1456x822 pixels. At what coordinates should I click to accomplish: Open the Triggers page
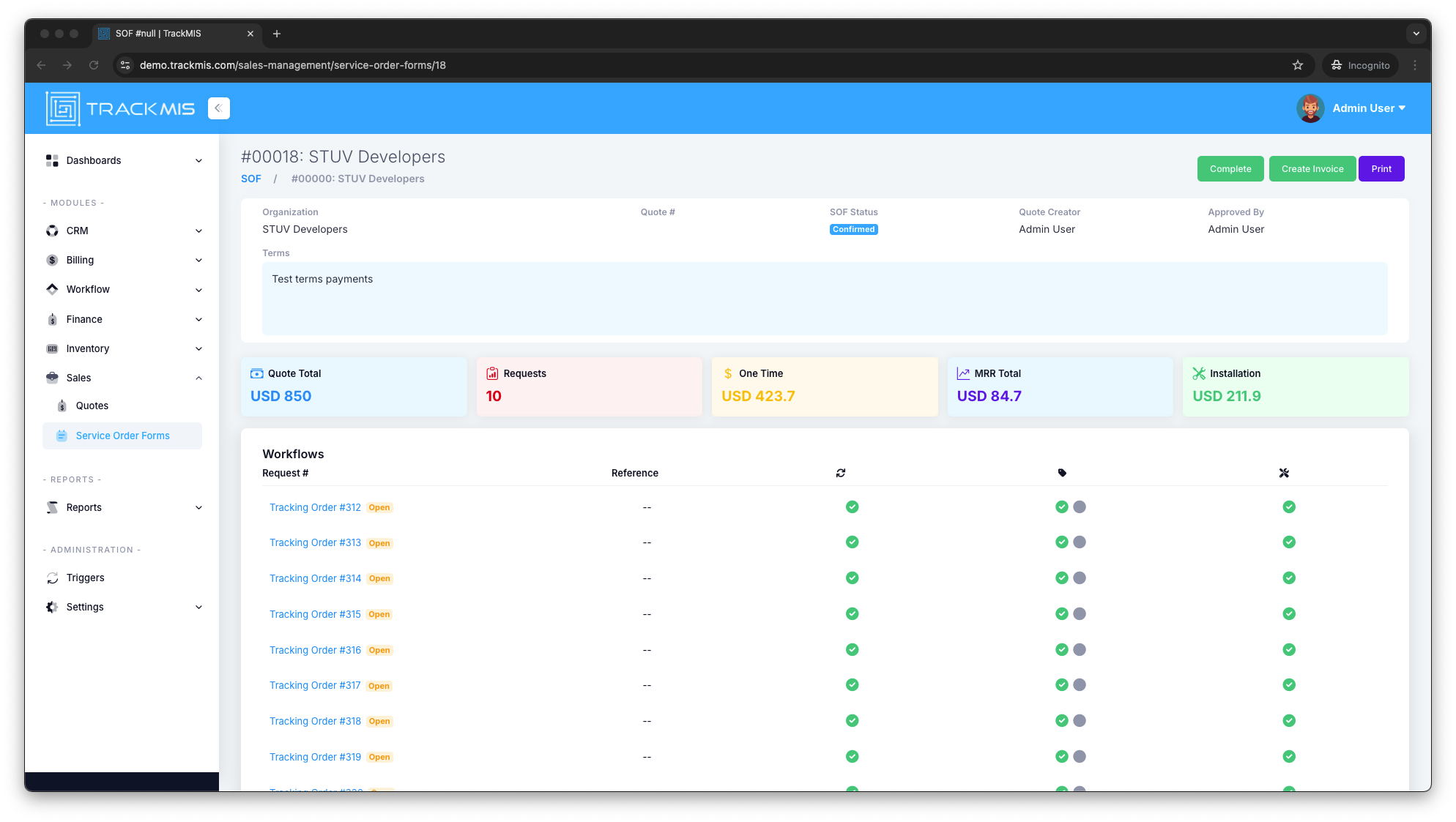pyautogui.click(x=85, y=578)
